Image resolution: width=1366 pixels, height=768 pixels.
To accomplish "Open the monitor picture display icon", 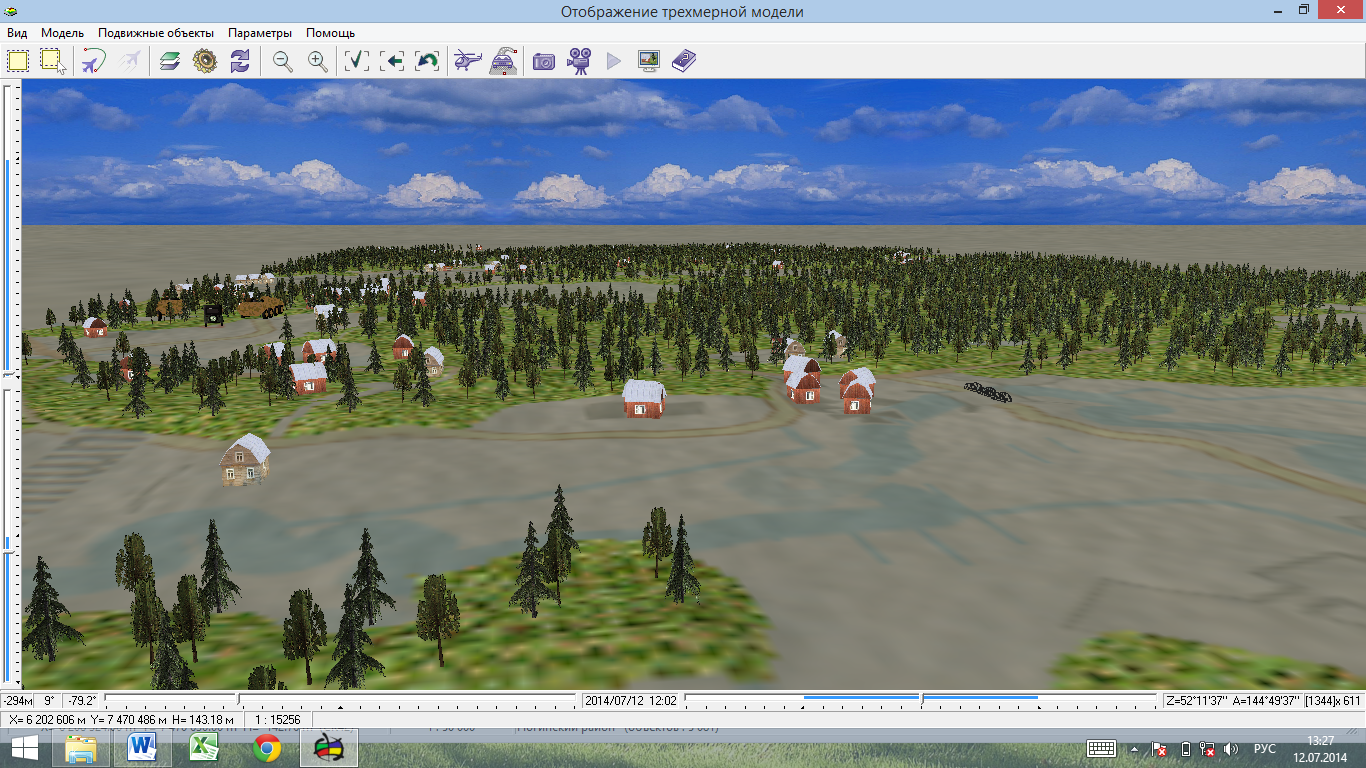I will pyautogui.click(x=649, y=61).
